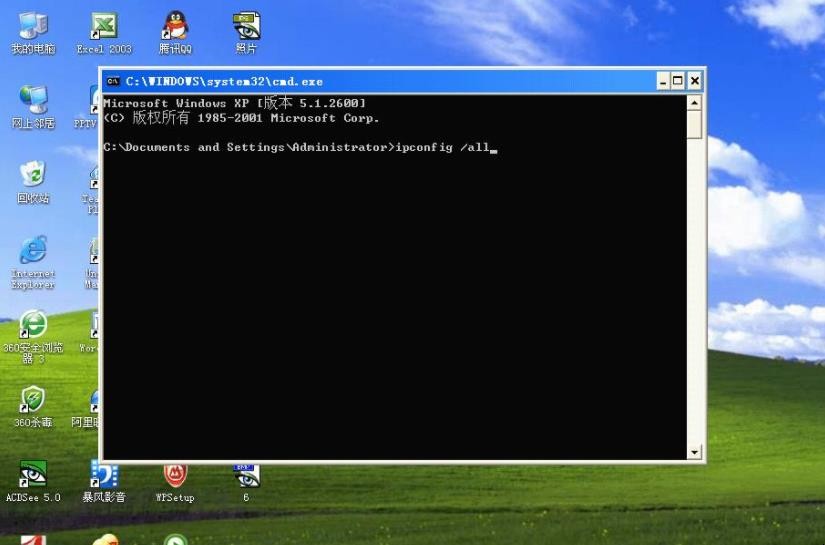Image resolution: width=825 pixels, height=545 pixels.
Task: Click the 'ipconfig /all' command text
Action: (442, 147)
